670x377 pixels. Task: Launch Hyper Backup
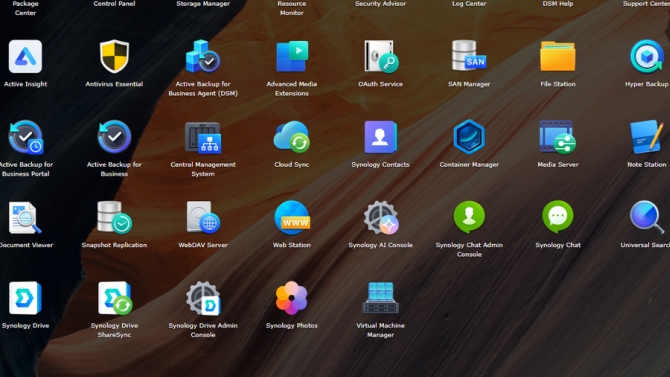(x=646, y=57)
